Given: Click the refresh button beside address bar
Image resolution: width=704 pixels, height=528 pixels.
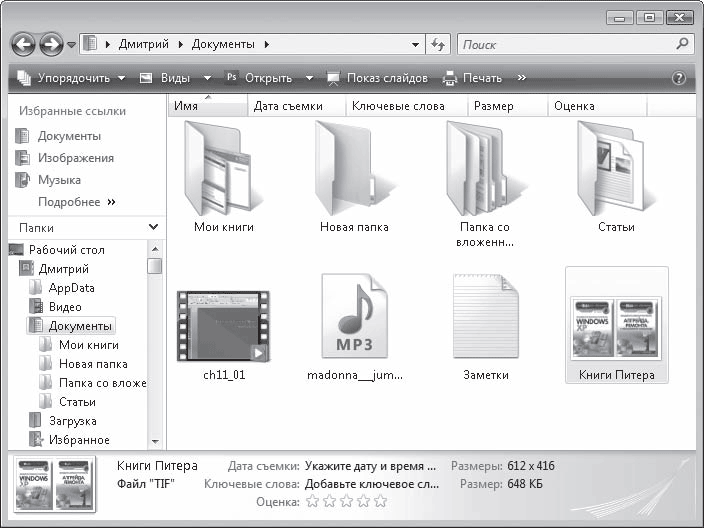Looking at the screenshot, I should point(437,45).
